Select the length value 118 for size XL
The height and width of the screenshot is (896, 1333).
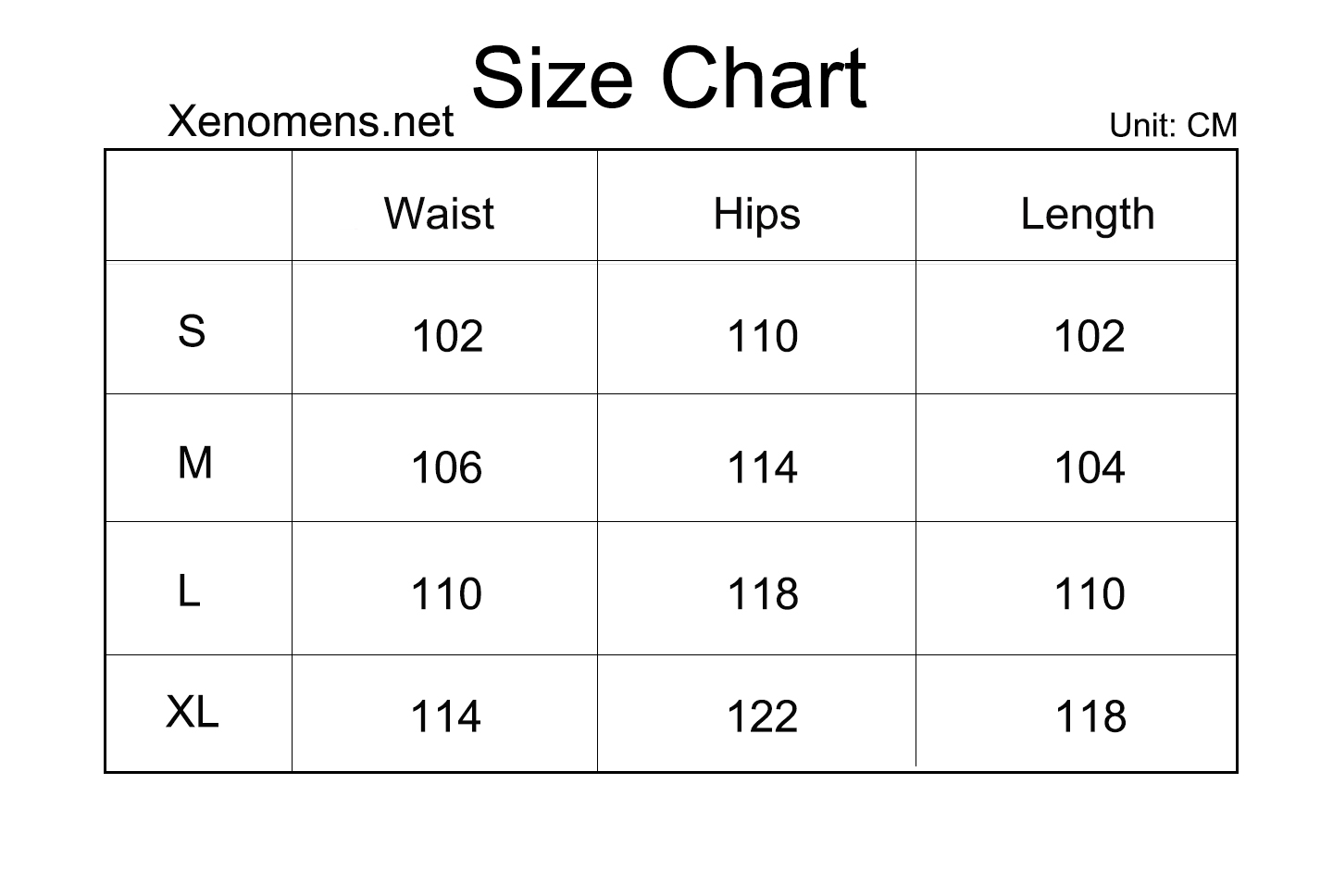[1090, 716]
